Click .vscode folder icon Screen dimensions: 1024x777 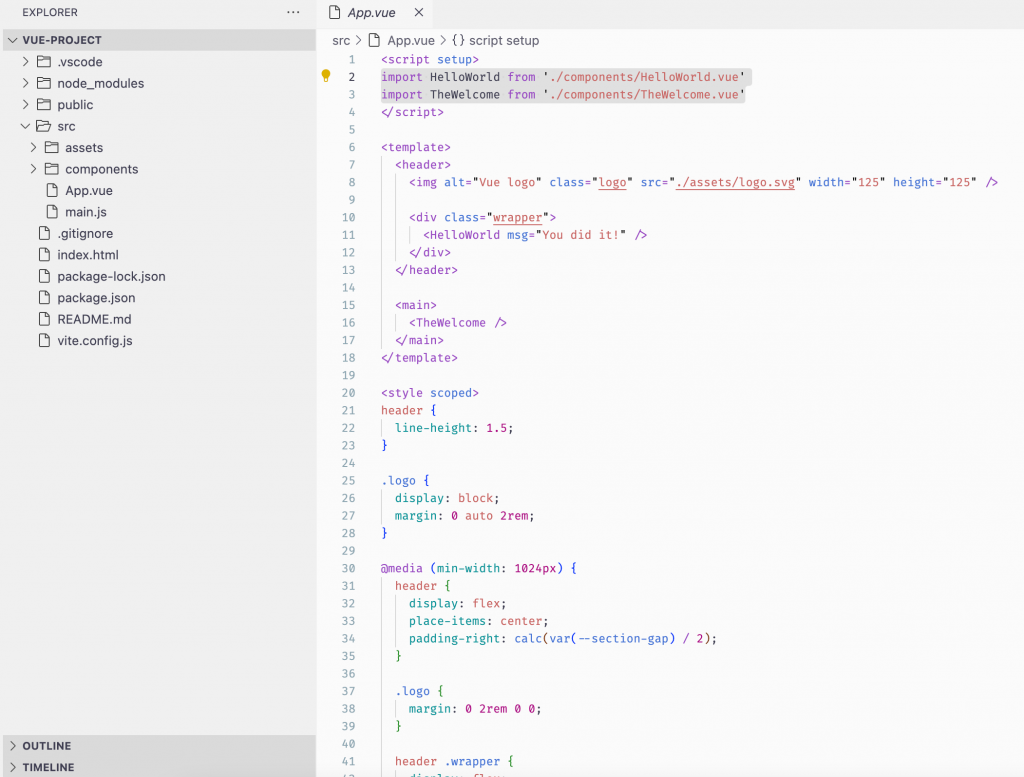44,61
